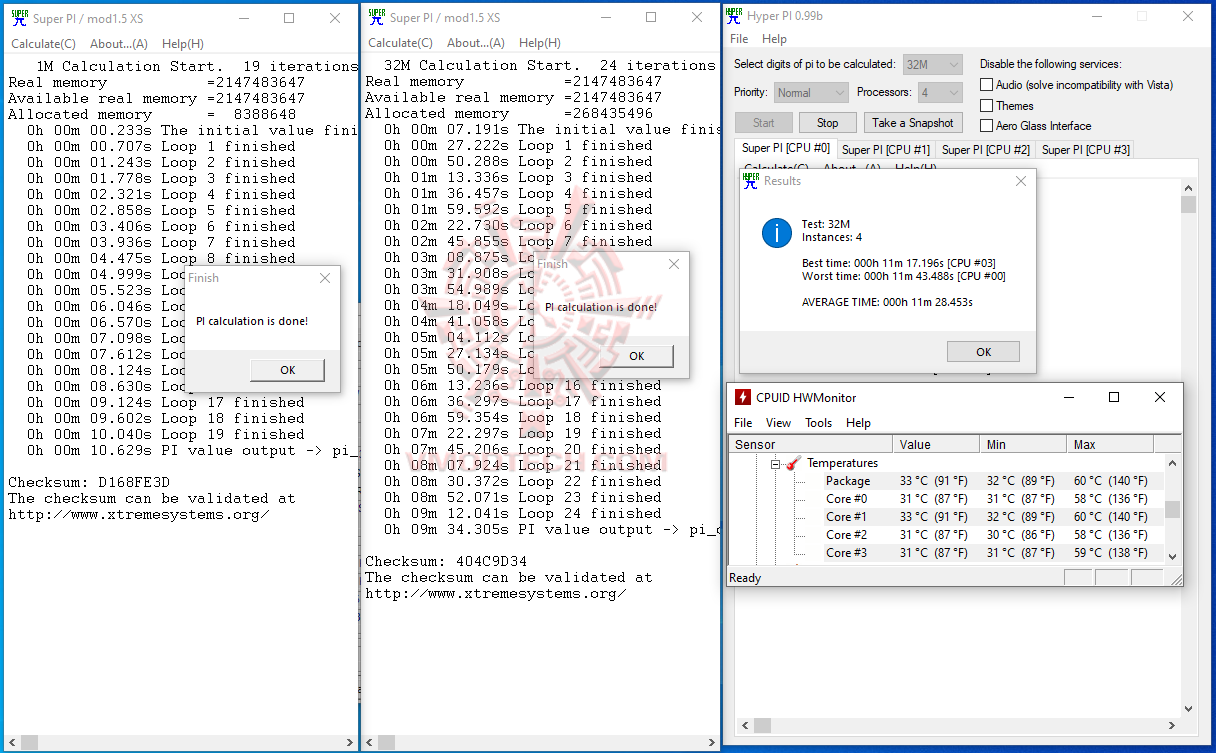
Task: Open Calculate(C) menu in the 1M Super PI window
Action: (x=43, y=44)
